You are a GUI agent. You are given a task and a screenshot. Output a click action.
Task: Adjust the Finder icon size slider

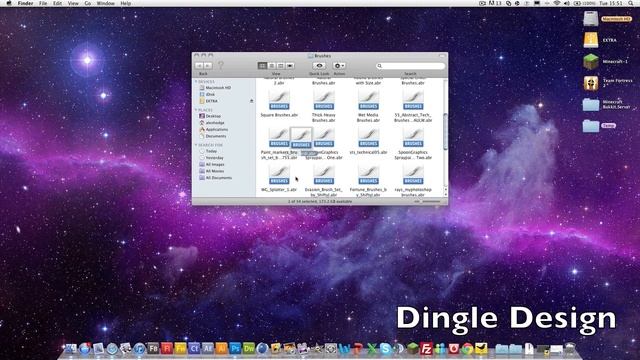click(427, 201)
